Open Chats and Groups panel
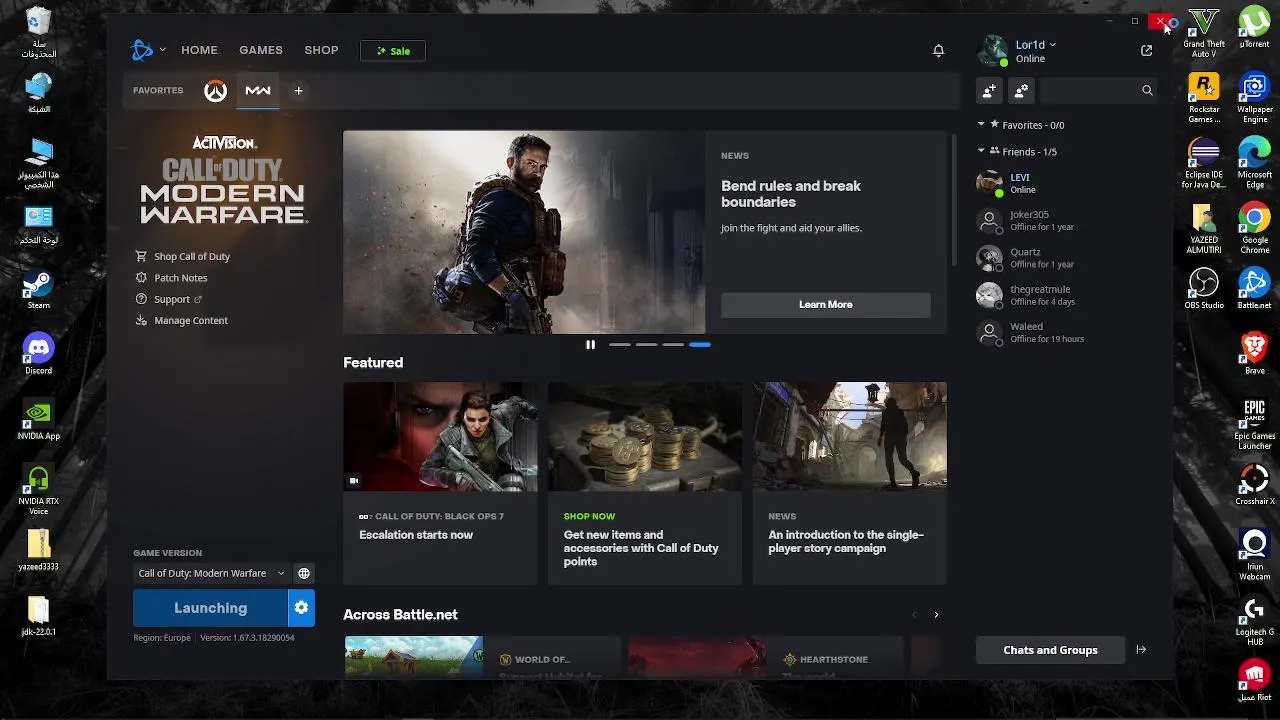This screenshot has height=720, width=1280. 1050,650
